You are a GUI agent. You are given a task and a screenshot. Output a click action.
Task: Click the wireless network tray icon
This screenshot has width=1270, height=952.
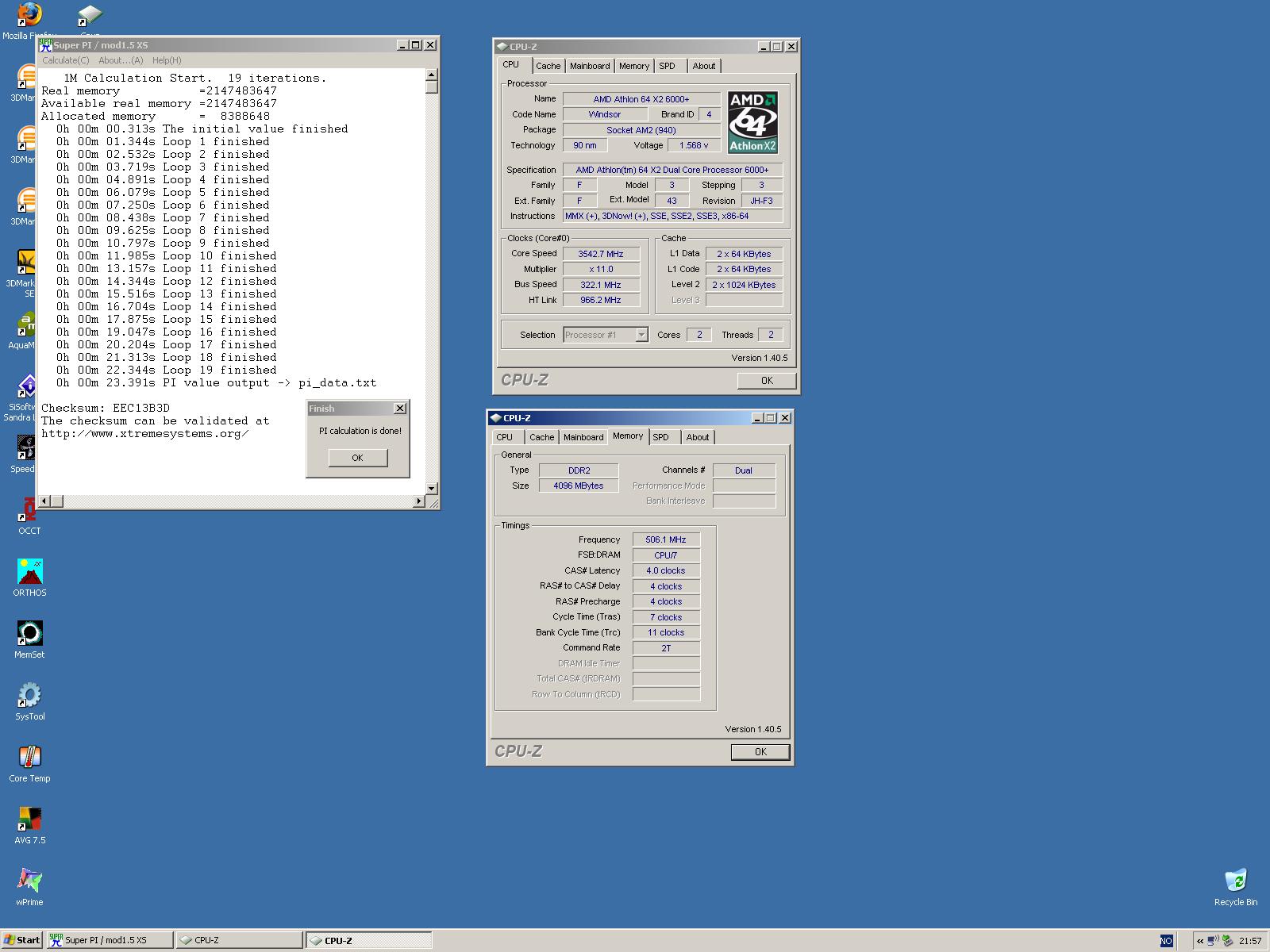[x=1213, y=941]
